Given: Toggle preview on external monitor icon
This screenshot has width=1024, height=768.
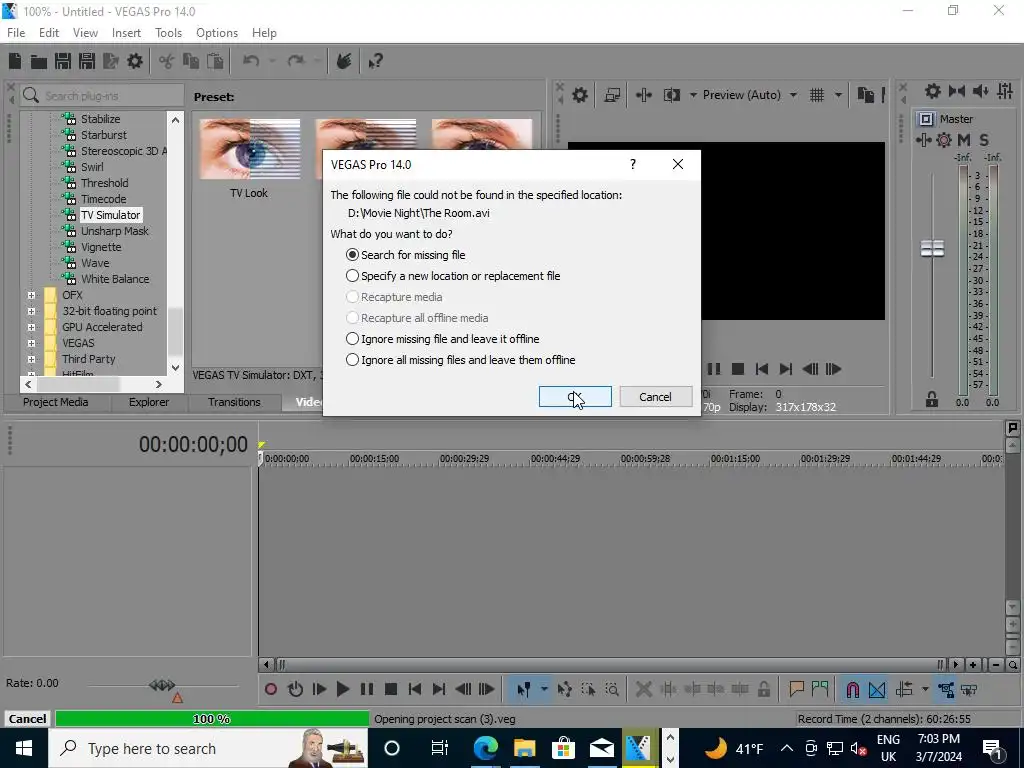Looking at the screenshot, I should coord(612,95).
